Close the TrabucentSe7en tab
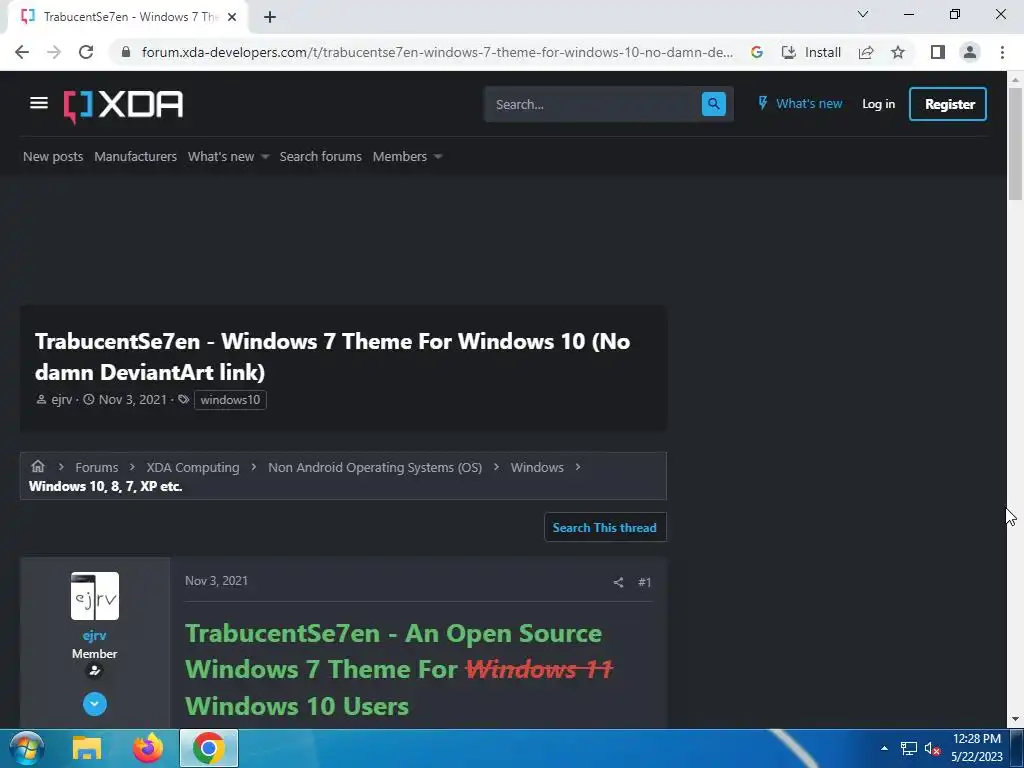Image resolution: width=1024 pixels, height=768 pixels. pos(232,17)
